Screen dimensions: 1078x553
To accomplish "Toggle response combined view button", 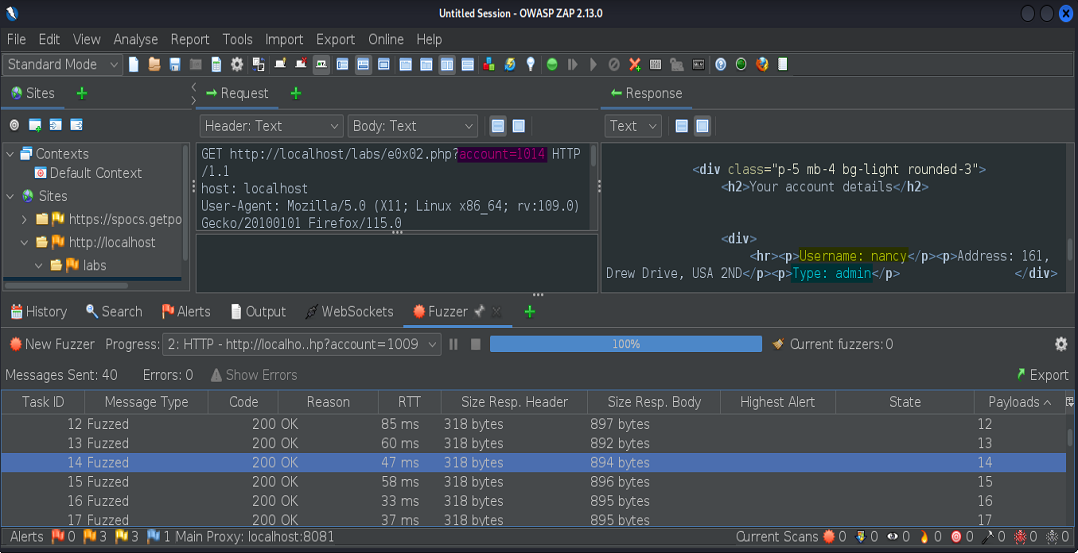I will pyautogui.click(x=702, y=126).
